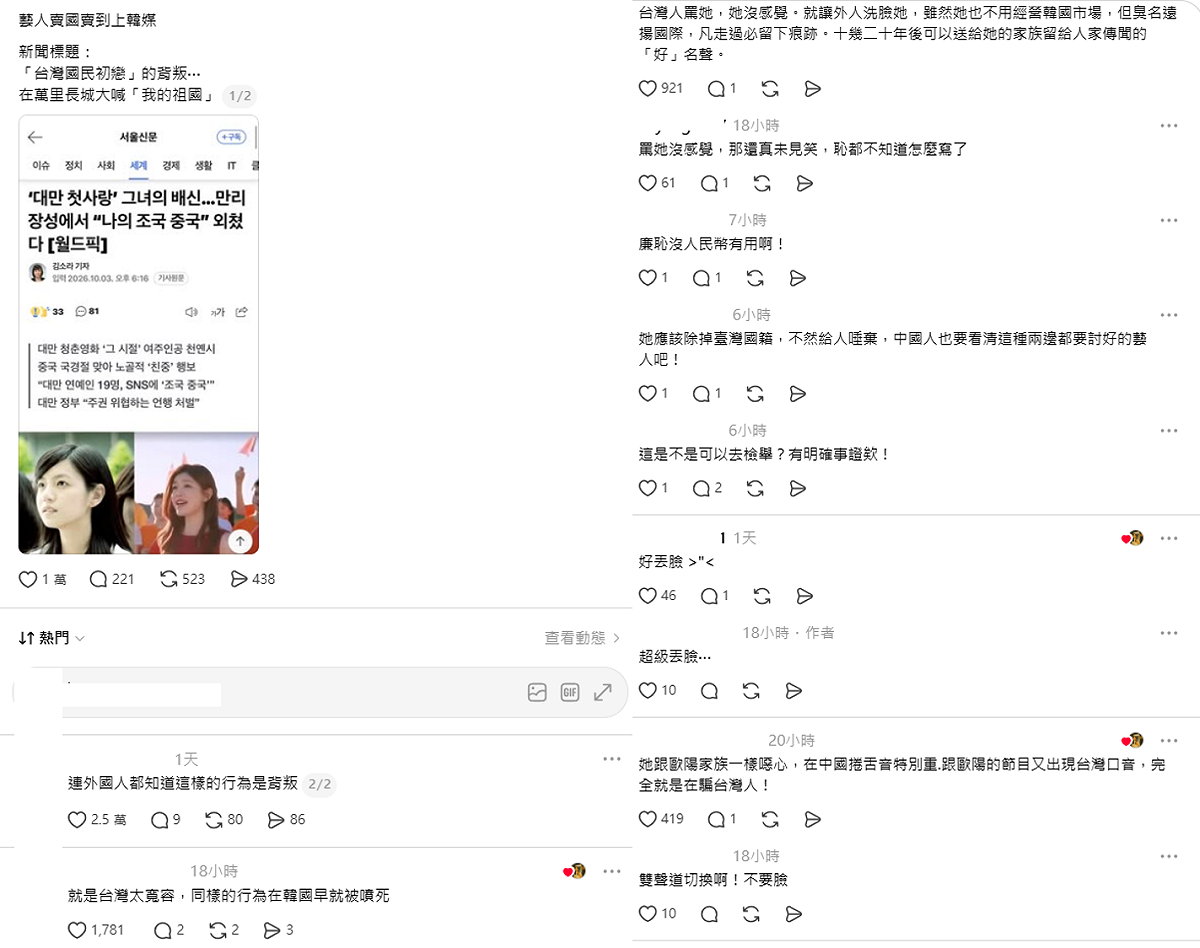
Task: Open the main post's 221 replies
Action: coord(98,579)
